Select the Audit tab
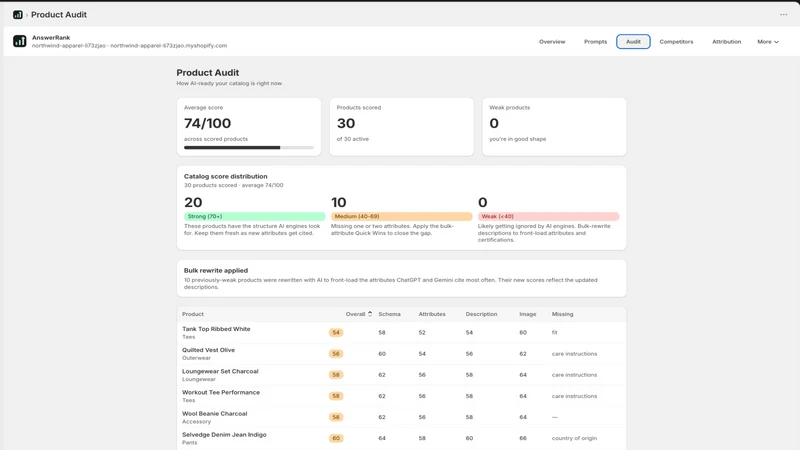The image size is (800, 450). (x=633, y=42)
